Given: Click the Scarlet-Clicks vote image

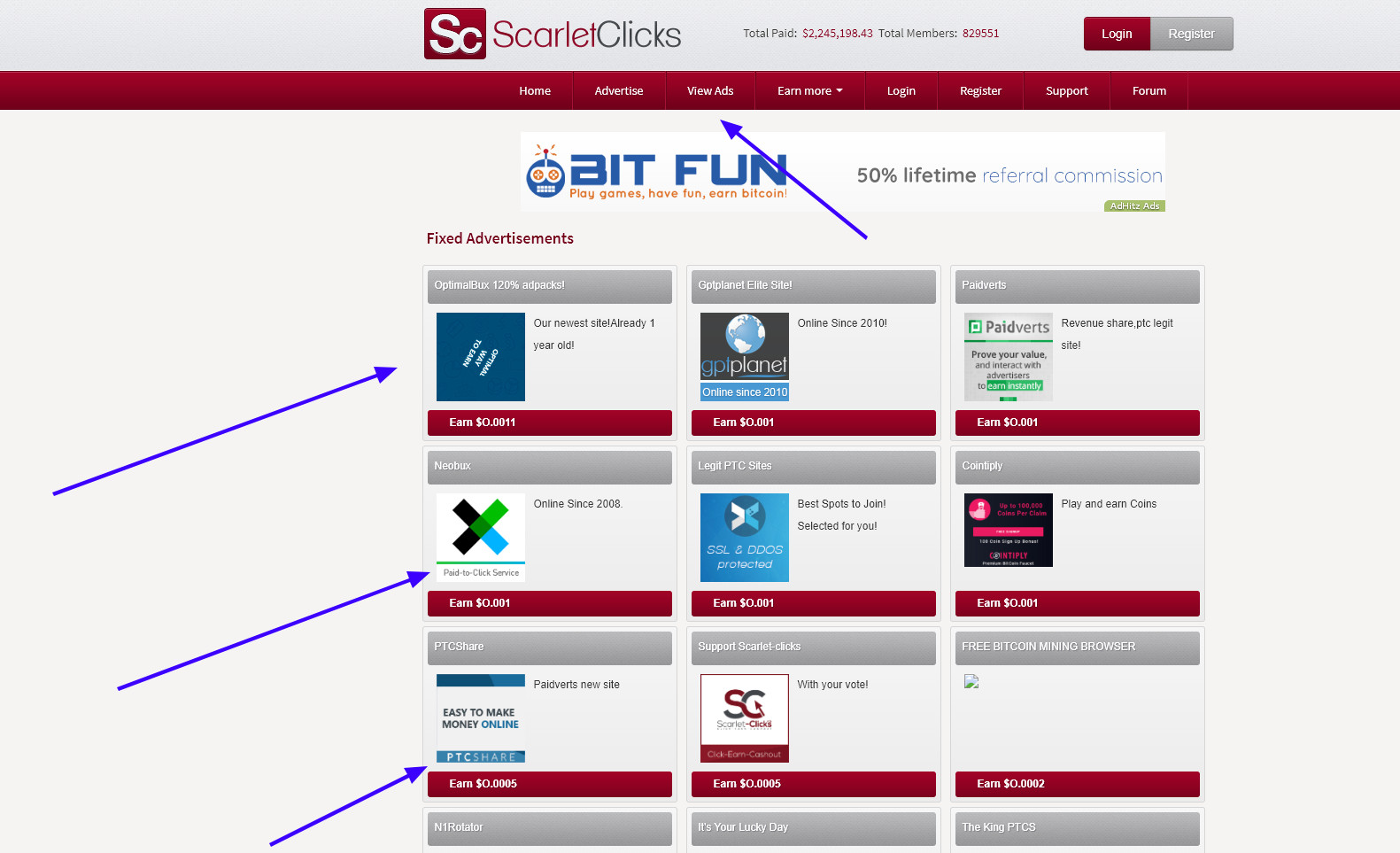Looking at the screenshot, I should pos(744,717).
